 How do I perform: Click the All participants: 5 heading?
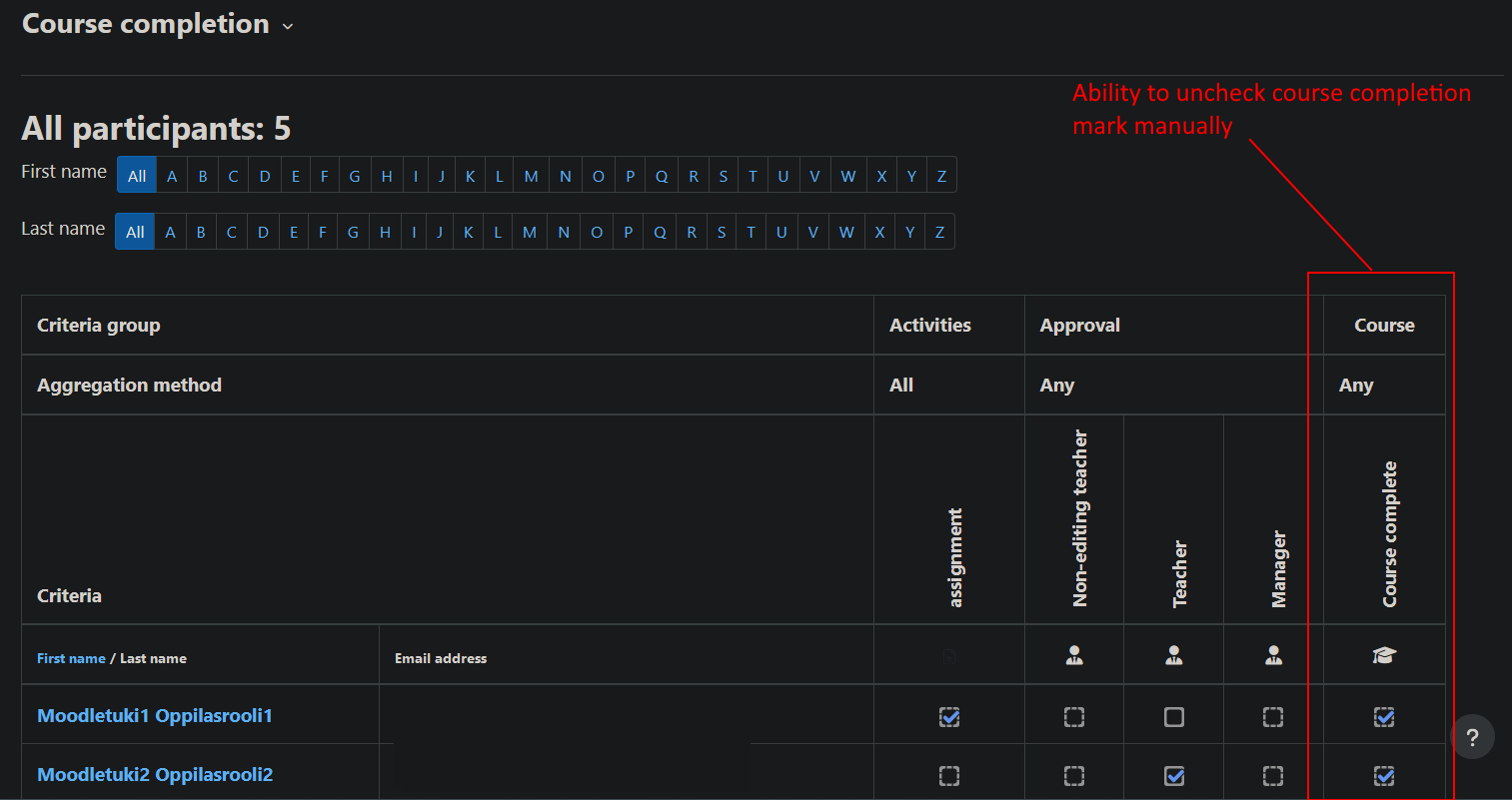click(x=156, y=129)
